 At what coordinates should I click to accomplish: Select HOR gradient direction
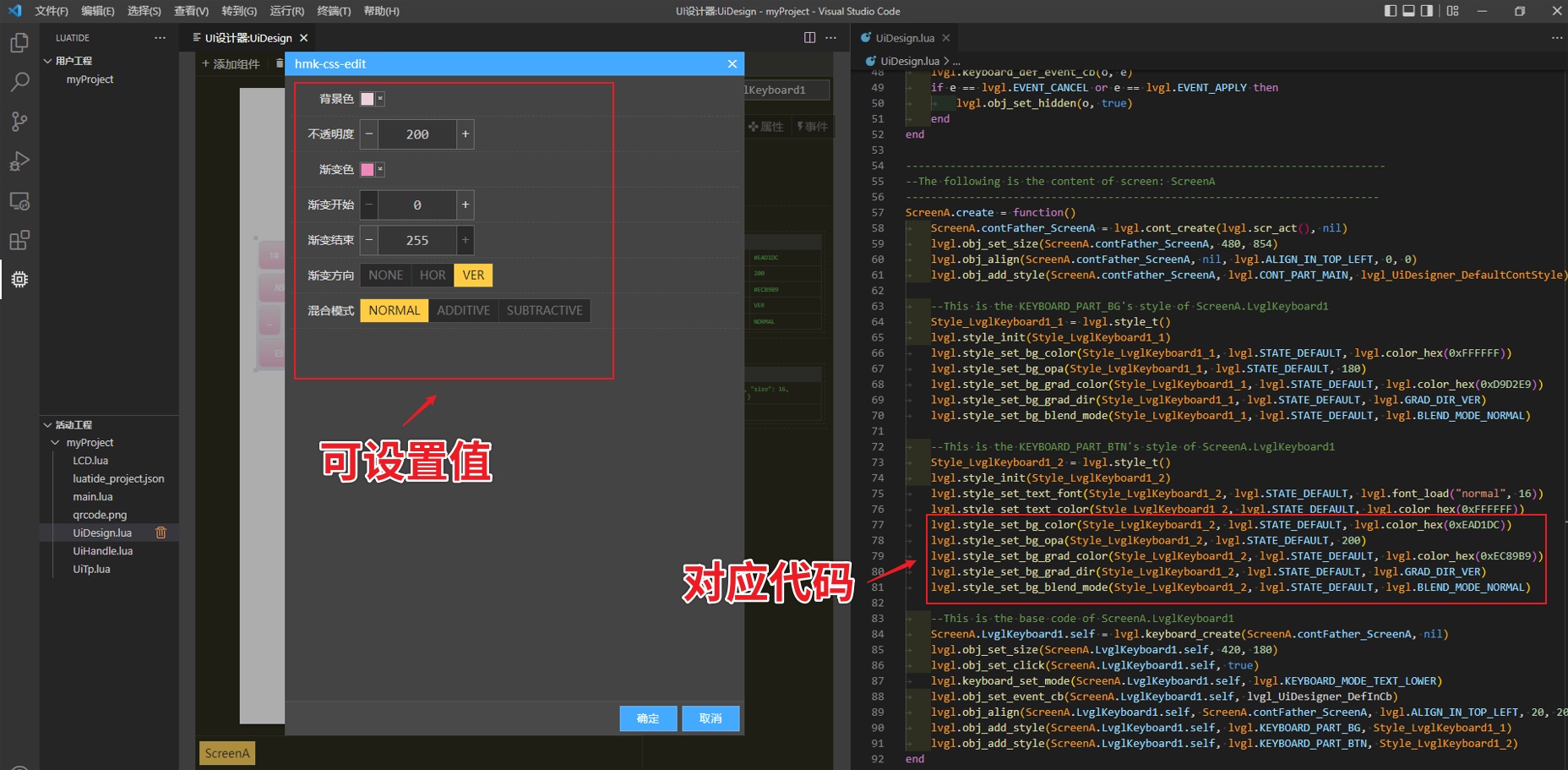point(433,276)
